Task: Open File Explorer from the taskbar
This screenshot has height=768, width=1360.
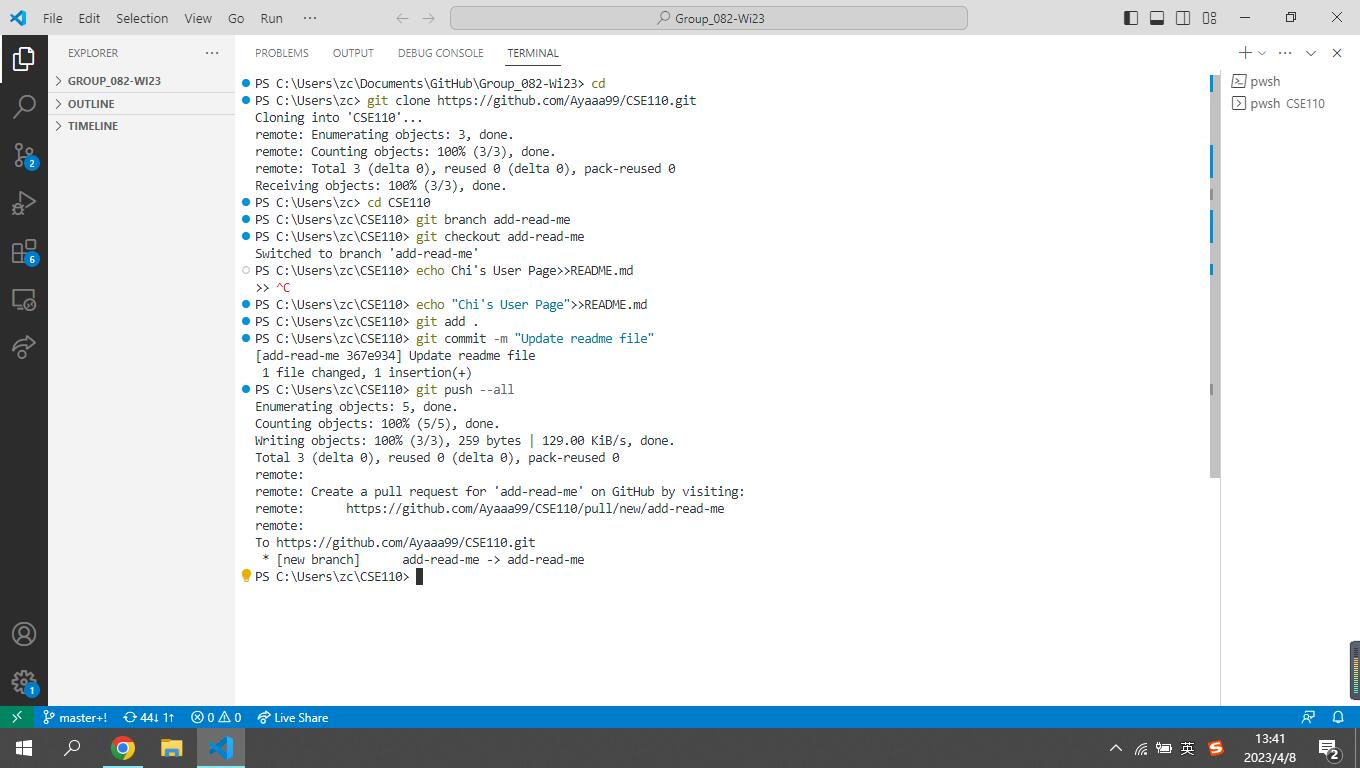Action: tap(171, 748)
